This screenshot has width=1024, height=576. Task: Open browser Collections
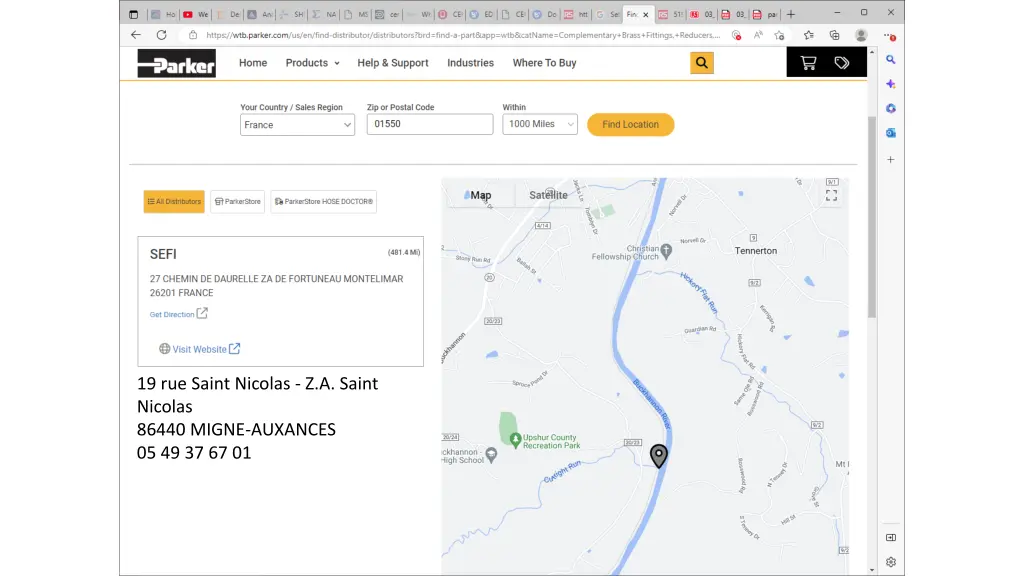(835, 35)
